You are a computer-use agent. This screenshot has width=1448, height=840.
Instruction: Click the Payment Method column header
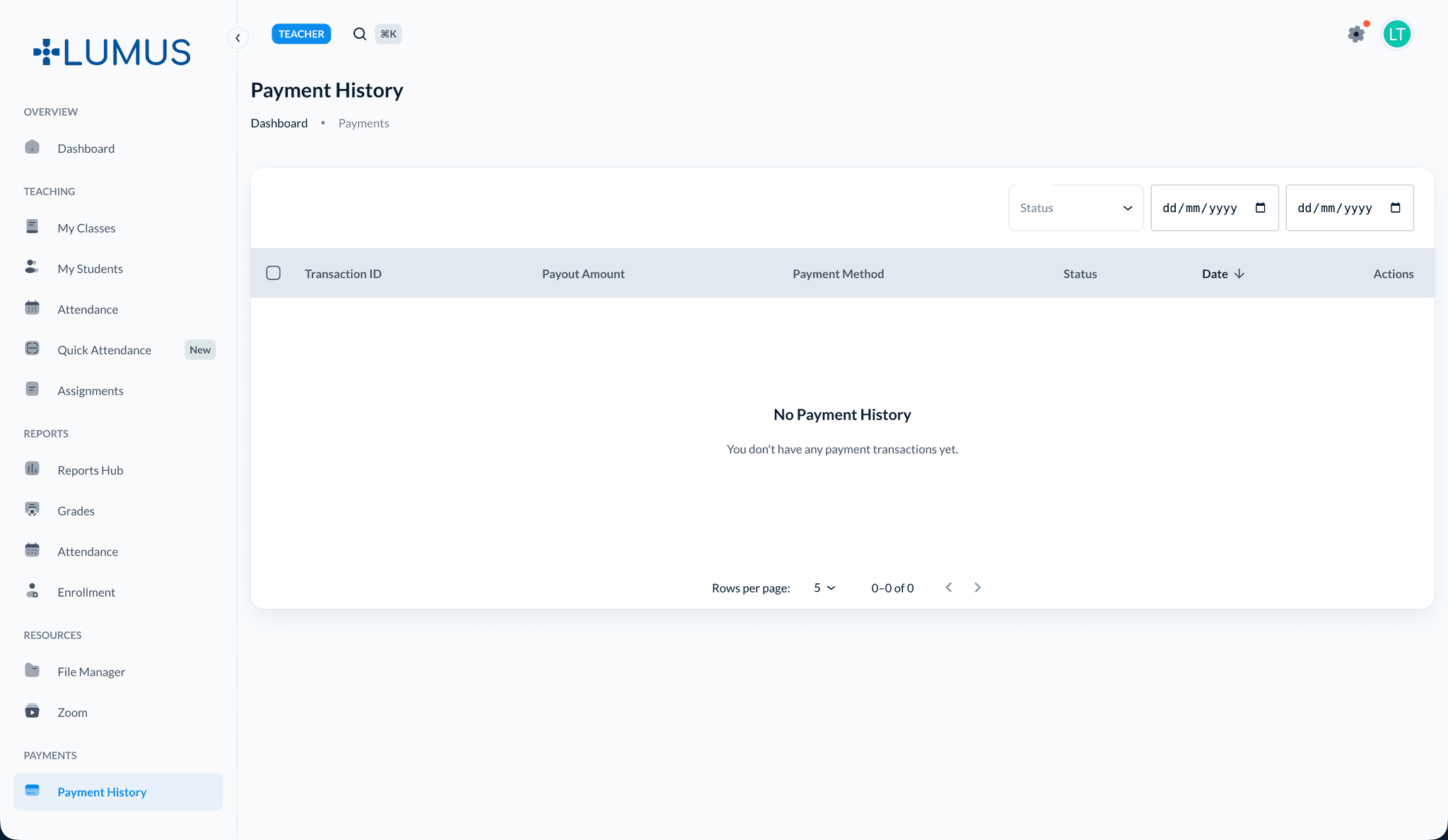[838, 274]
